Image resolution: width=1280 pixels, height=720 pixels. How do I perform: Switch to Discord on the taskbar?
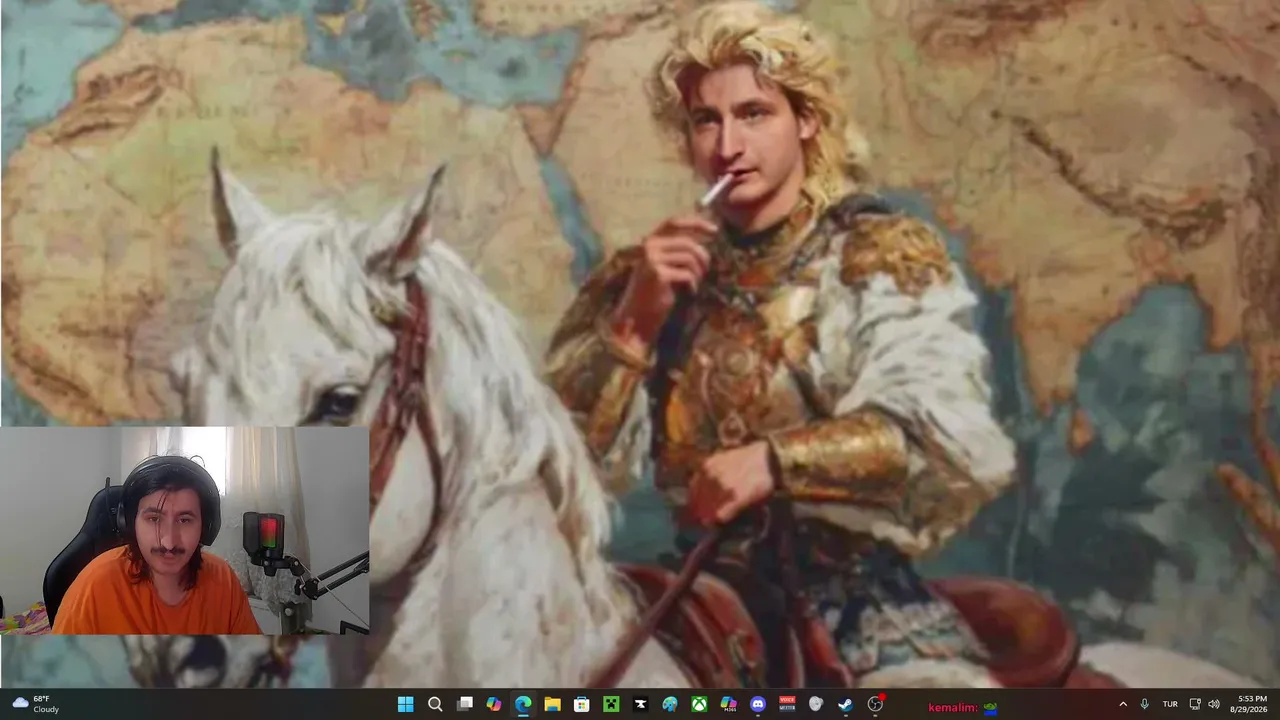pos(758,704)
